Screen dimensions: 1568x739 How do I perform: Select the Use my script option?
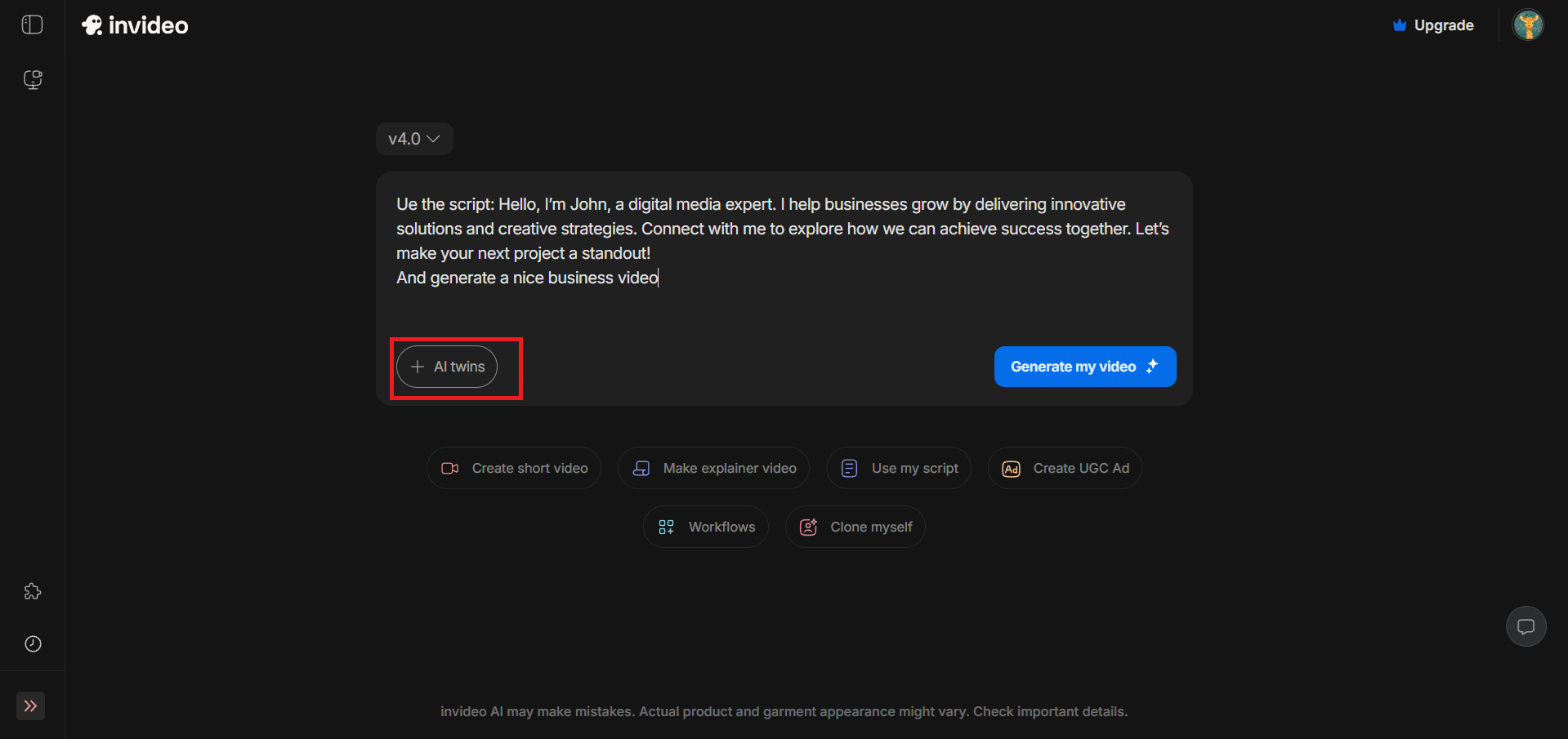pos(898,468)
